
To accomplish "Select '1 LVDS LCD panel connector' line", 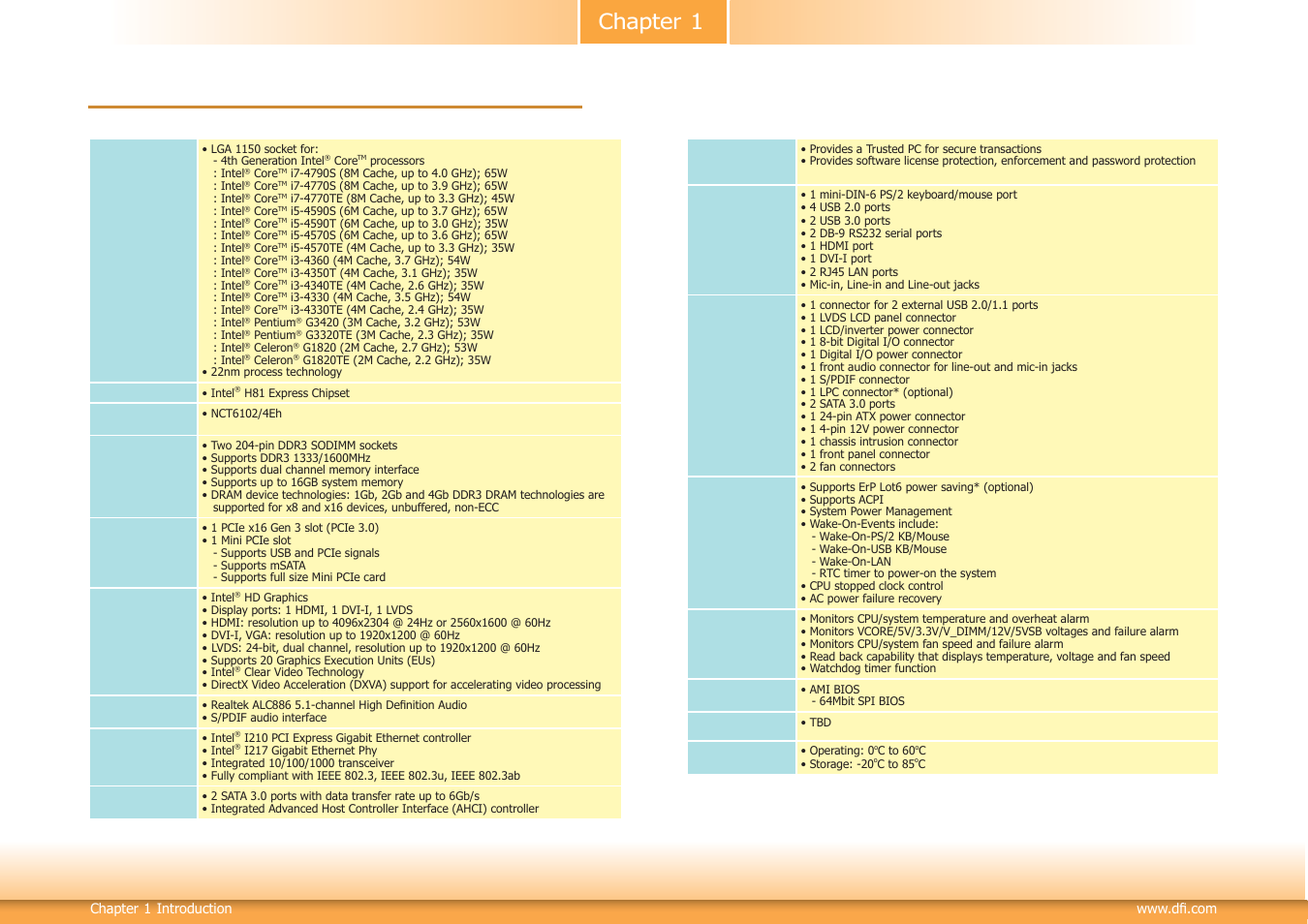I will coord(878,318).
